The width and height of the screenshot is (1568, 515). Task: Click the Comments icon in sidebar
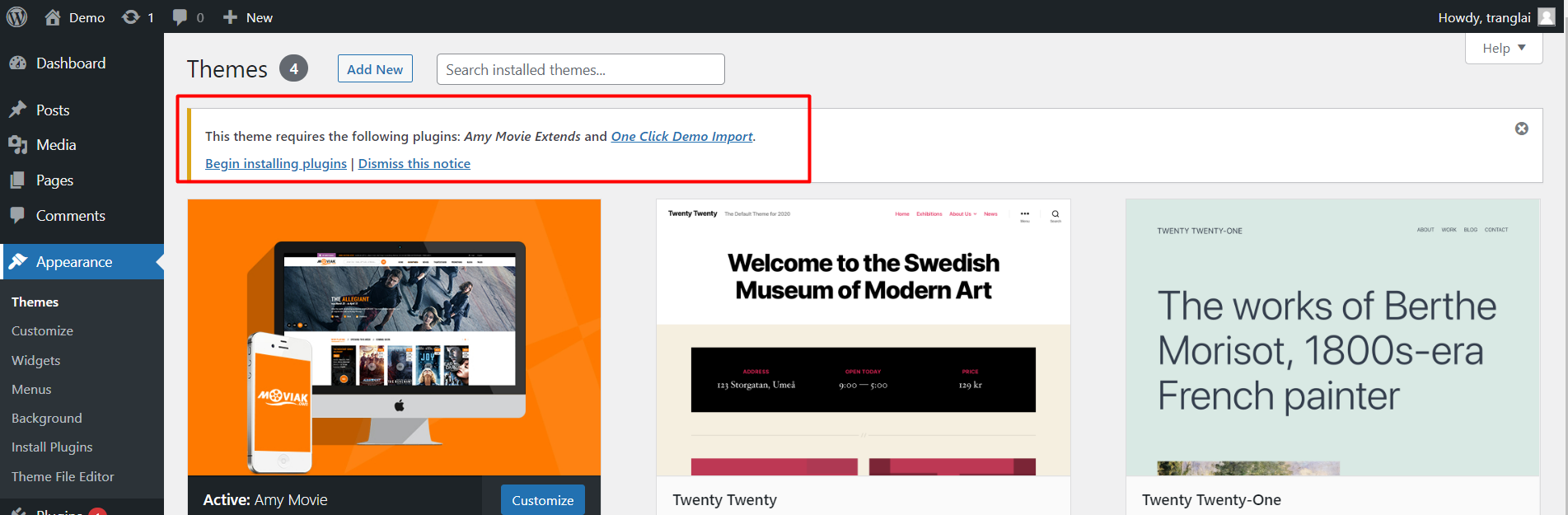17,215
